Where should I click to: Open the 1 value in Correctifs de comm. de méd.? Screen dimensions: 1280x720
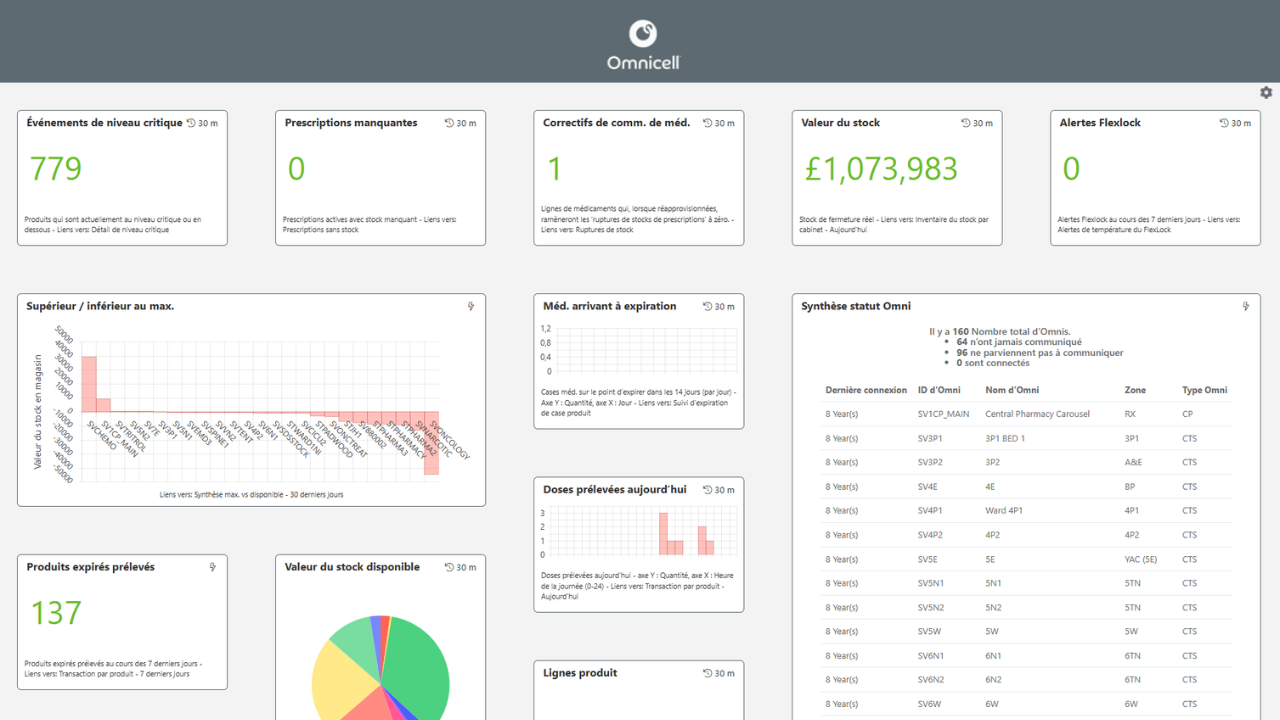tap(554, 169)
